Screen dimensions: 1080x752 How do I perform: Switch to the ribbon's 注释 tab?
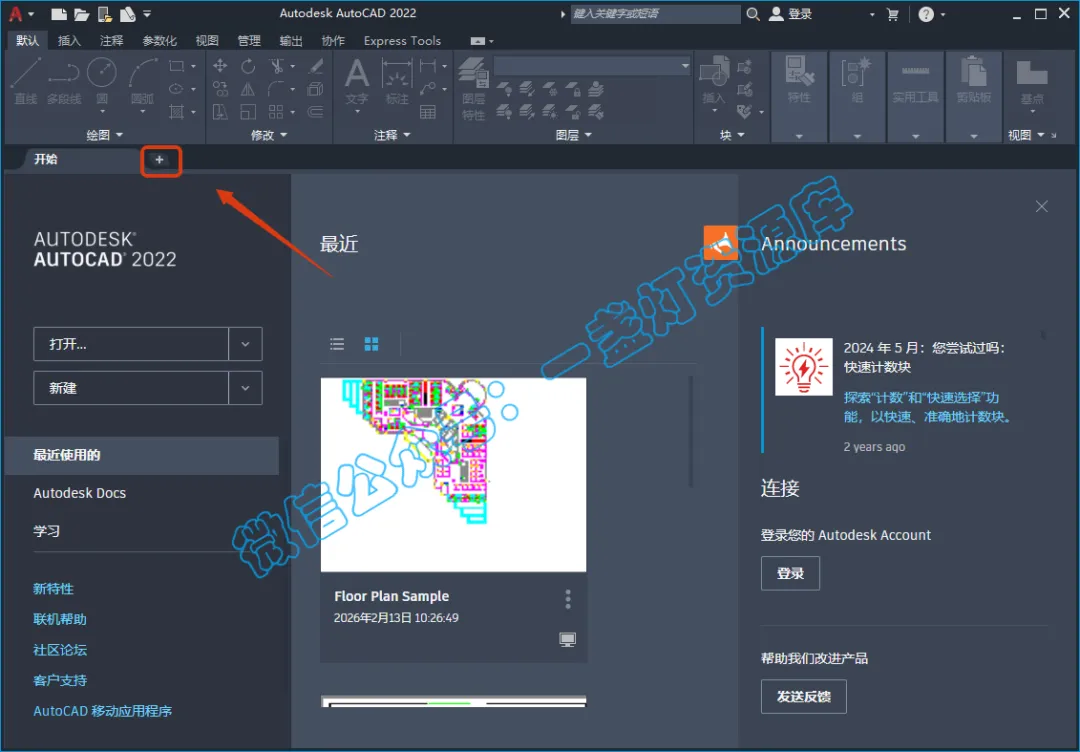pyautogui.click(x=112, y=41)
